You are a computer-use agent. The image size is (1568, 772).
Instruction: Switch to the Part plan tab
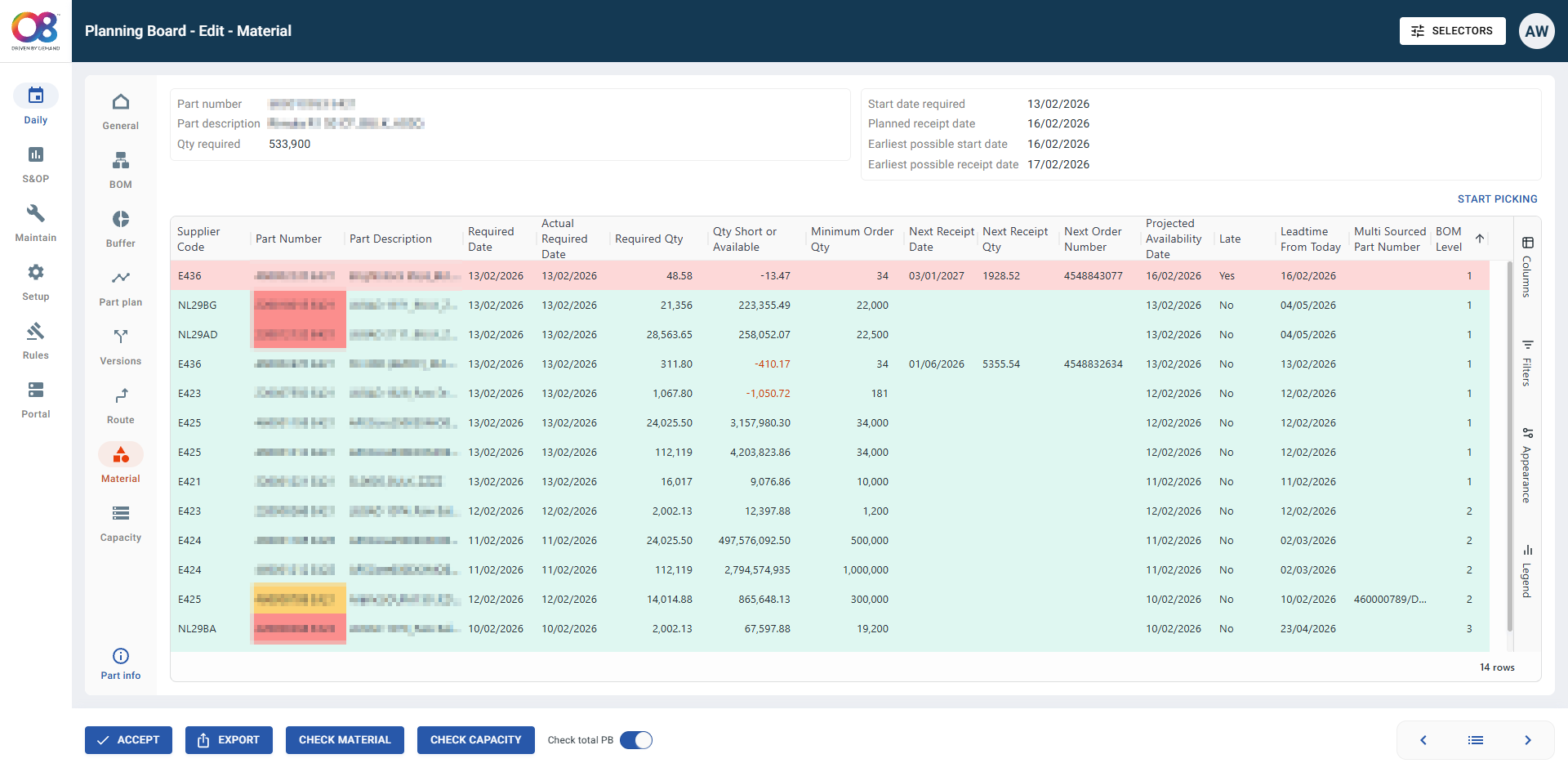coord(121,288)
